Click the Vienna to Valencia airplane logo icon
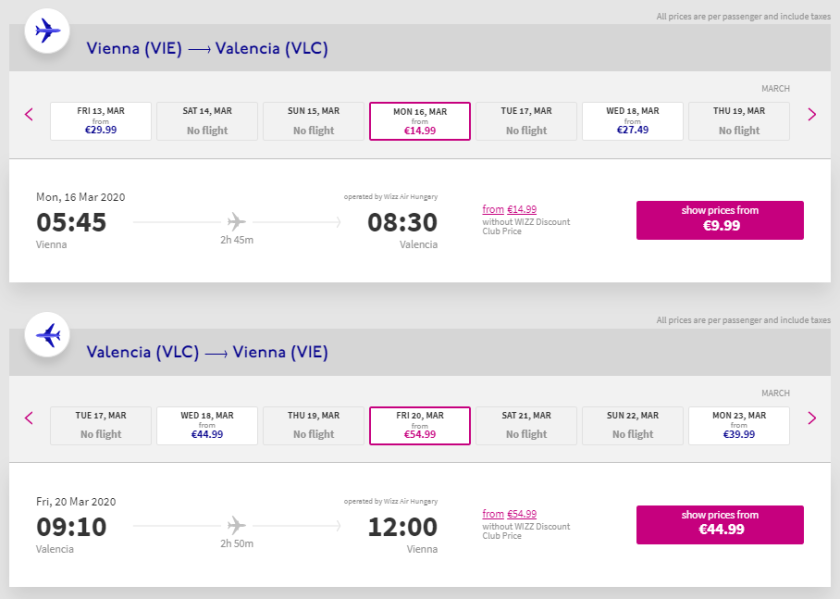This screenshot has width=840, height=599. [x=47, y=31]
